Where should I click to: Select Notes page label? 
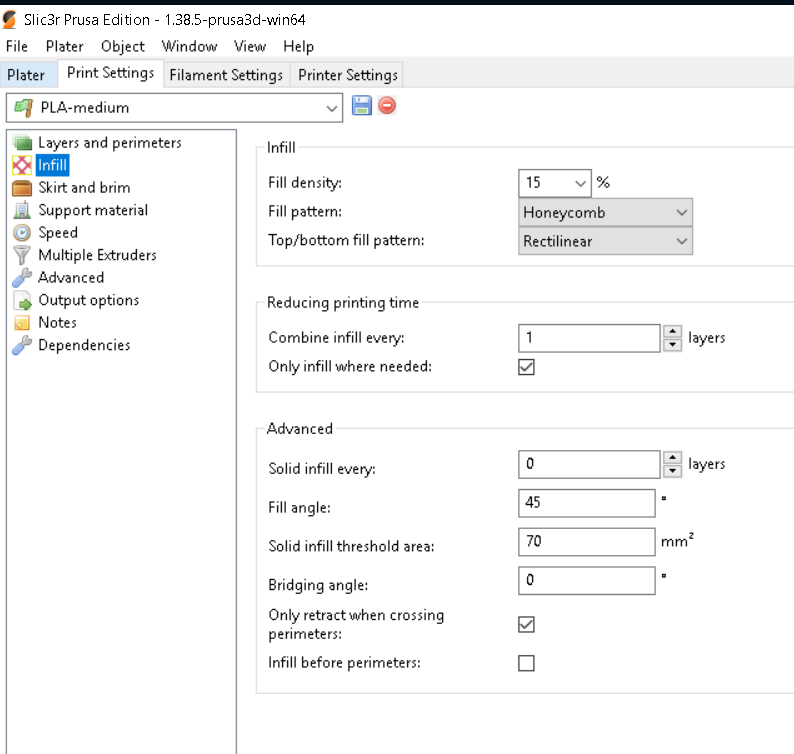tap(57, 323)
